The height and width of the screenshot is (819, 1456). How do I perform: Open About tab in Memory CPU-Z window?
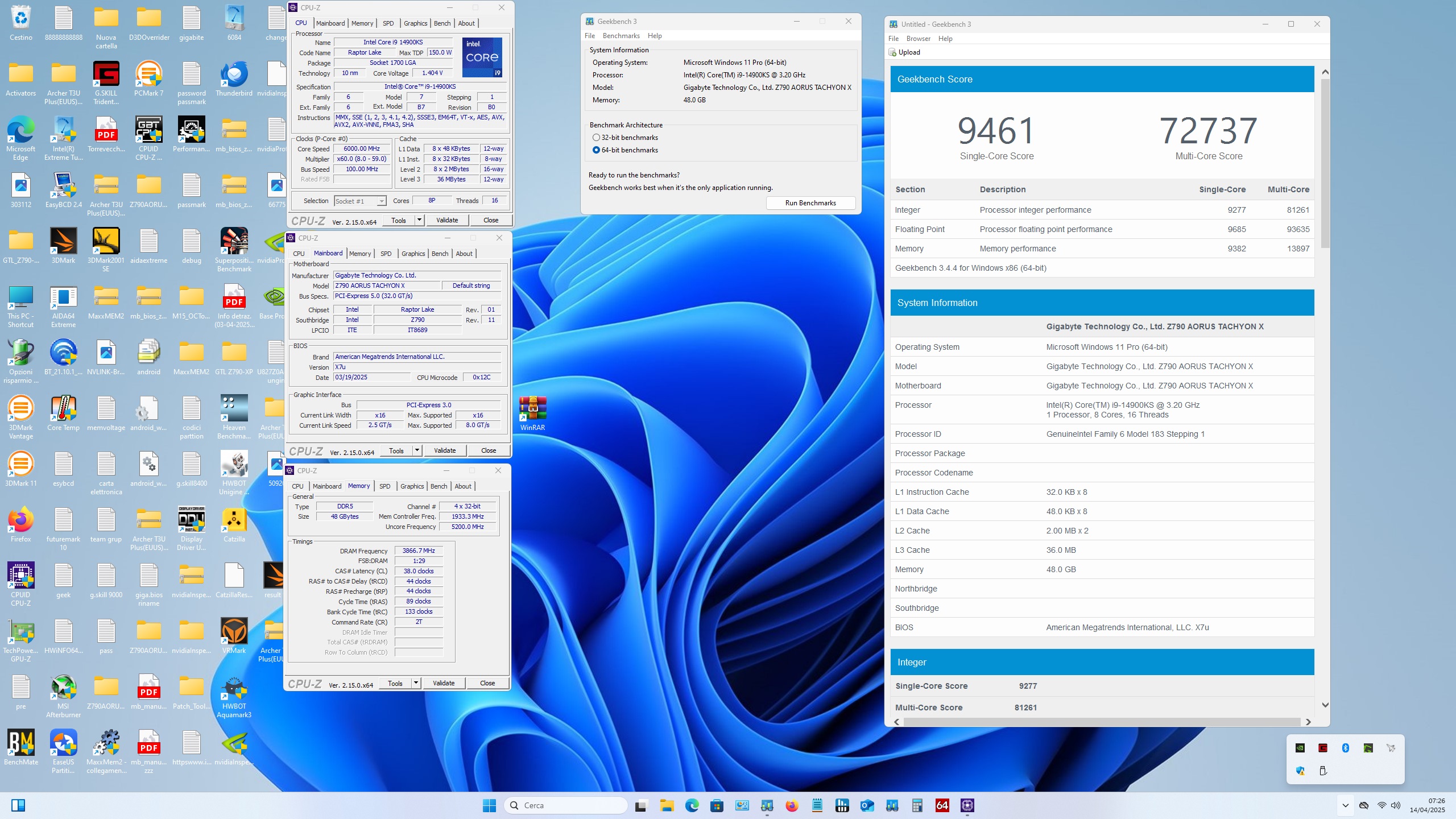click(x=463, y=486)
